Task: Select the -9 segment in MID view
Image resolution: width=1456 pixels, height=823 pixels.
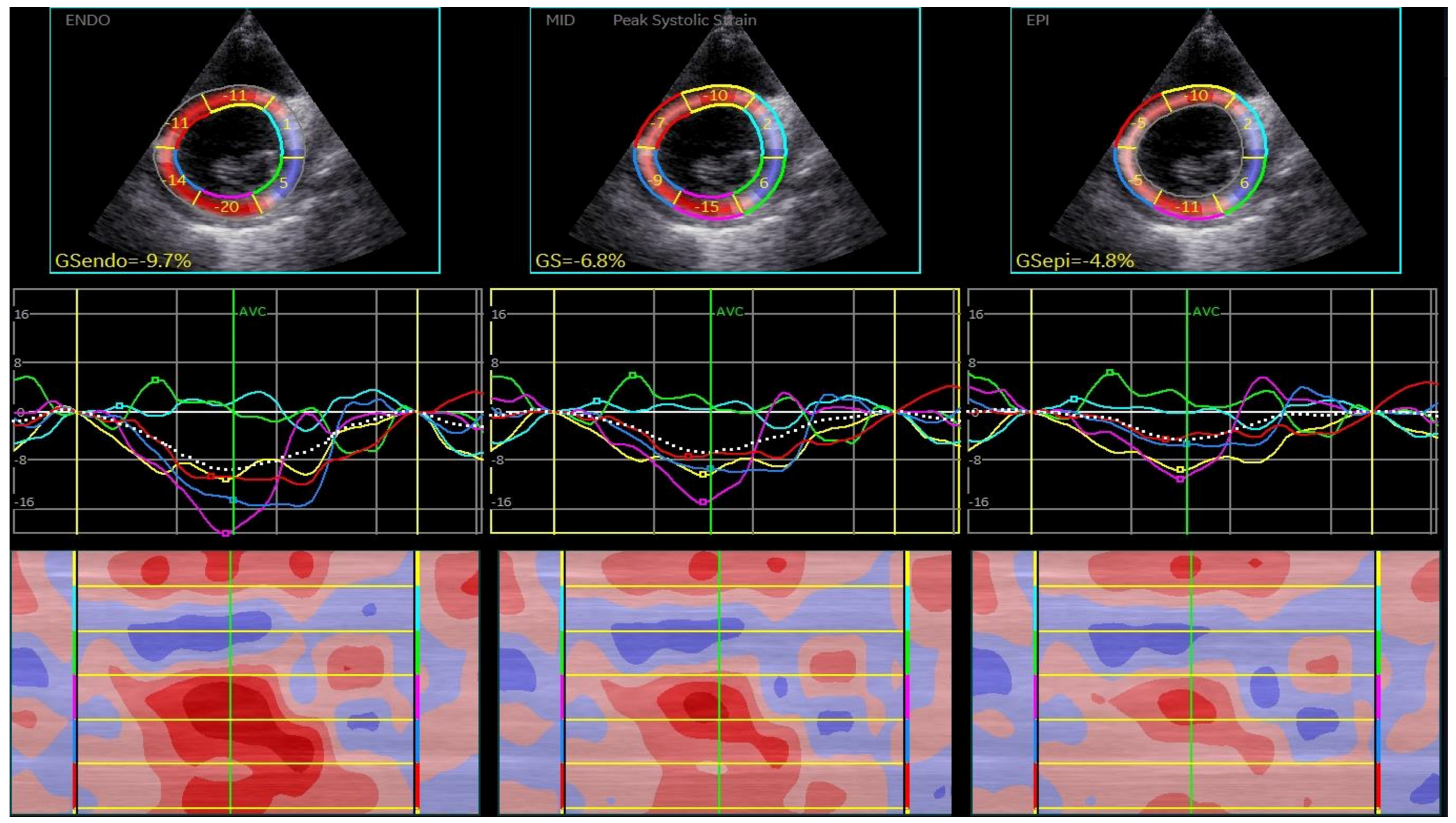Action: [x=654, y=181]
